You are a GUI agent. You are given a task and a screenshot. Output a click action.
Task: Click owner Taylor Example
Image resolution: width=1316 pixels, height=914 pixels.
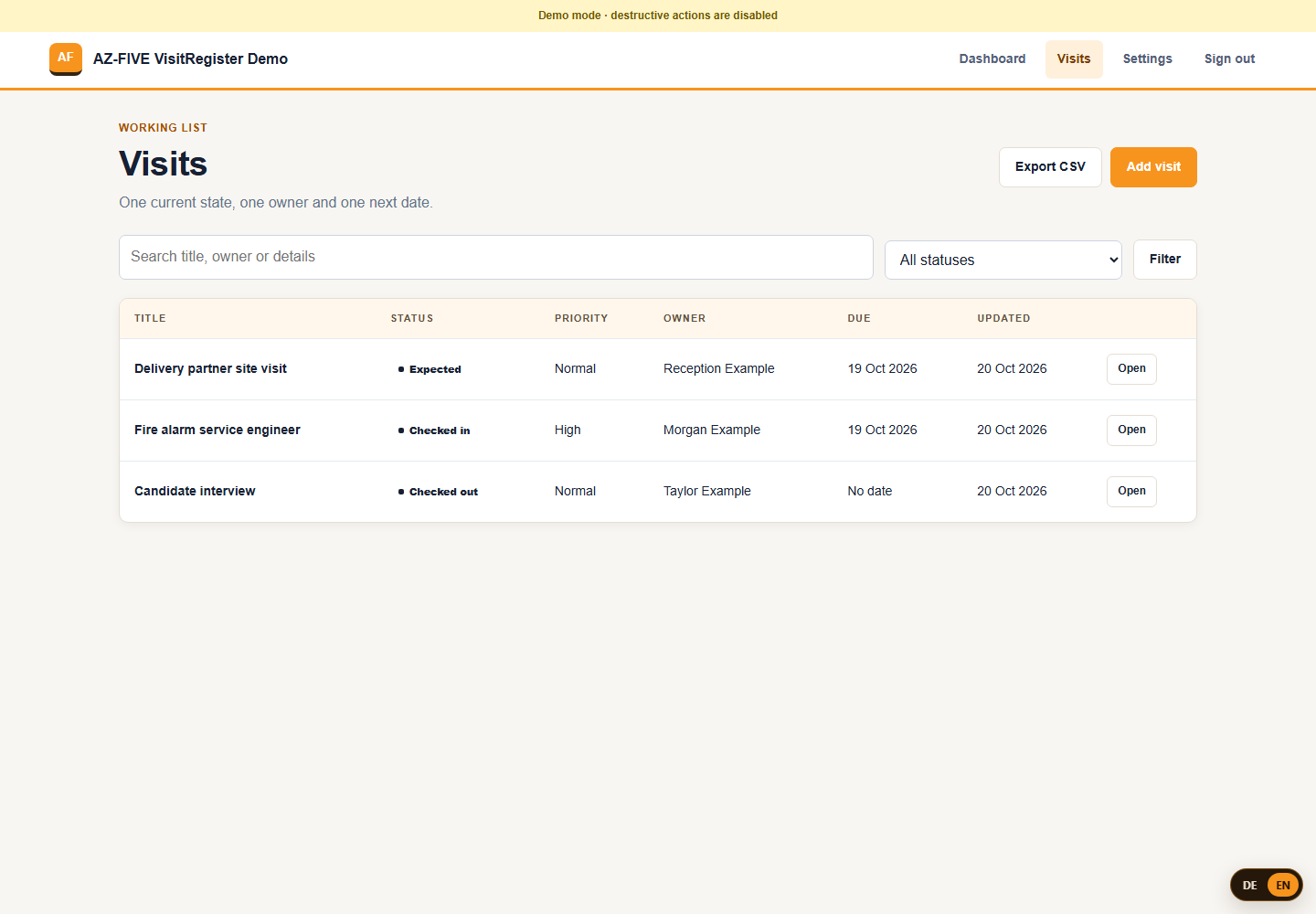(x=707, y=492)
